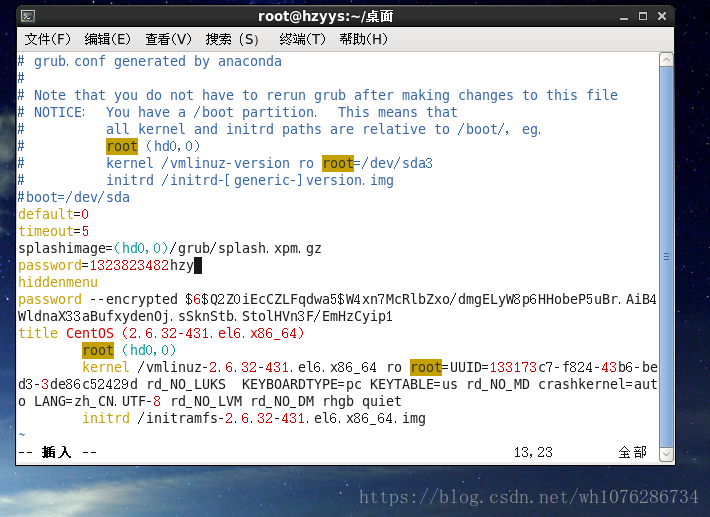Open the 查看(V) menu
710x517 pixels.
click(168, 39)
